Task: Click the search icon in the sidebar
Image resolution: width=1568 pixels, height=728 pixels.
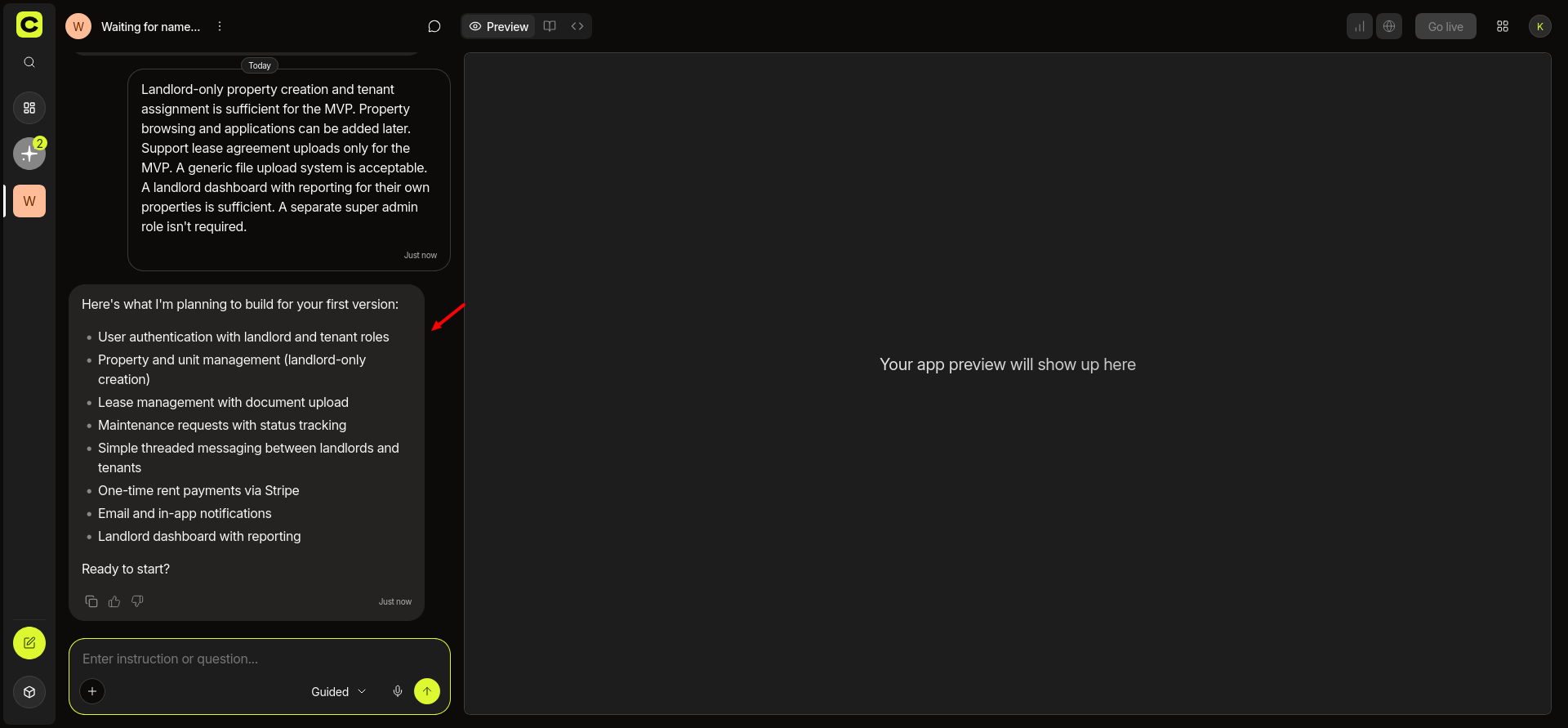Action: tap(29, 62)
